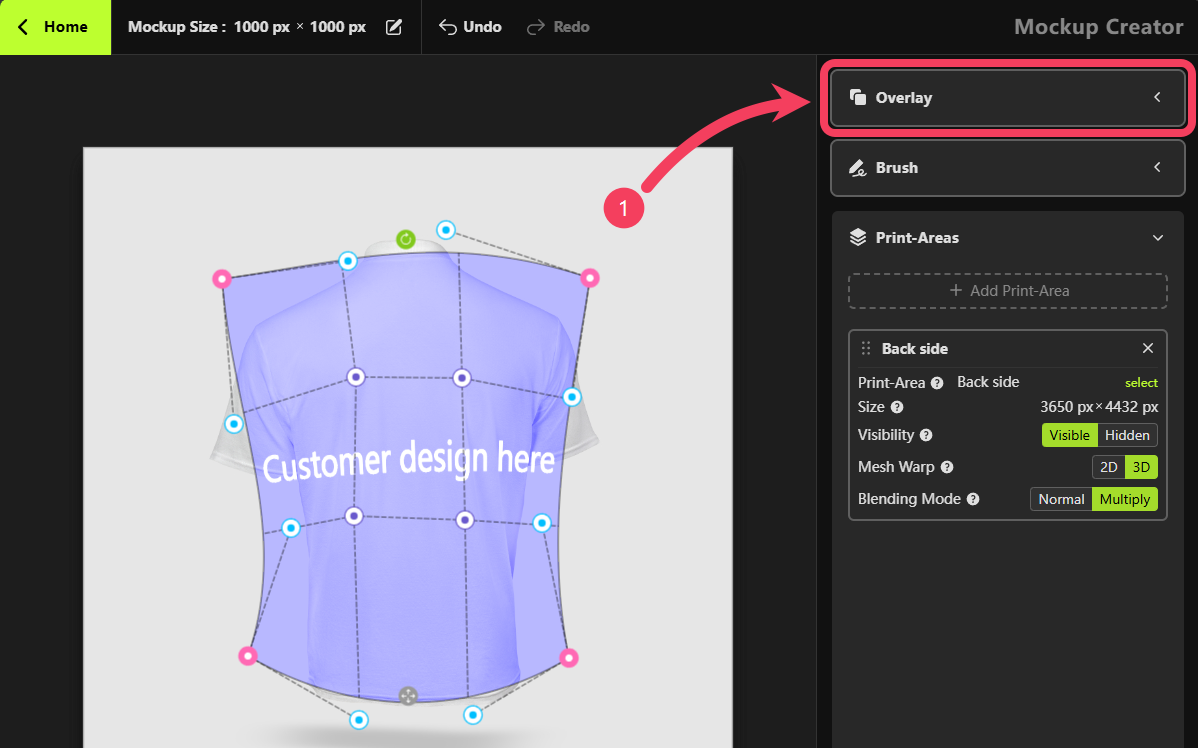Click the gray move handle at shirt bottom

click(408, 695)
